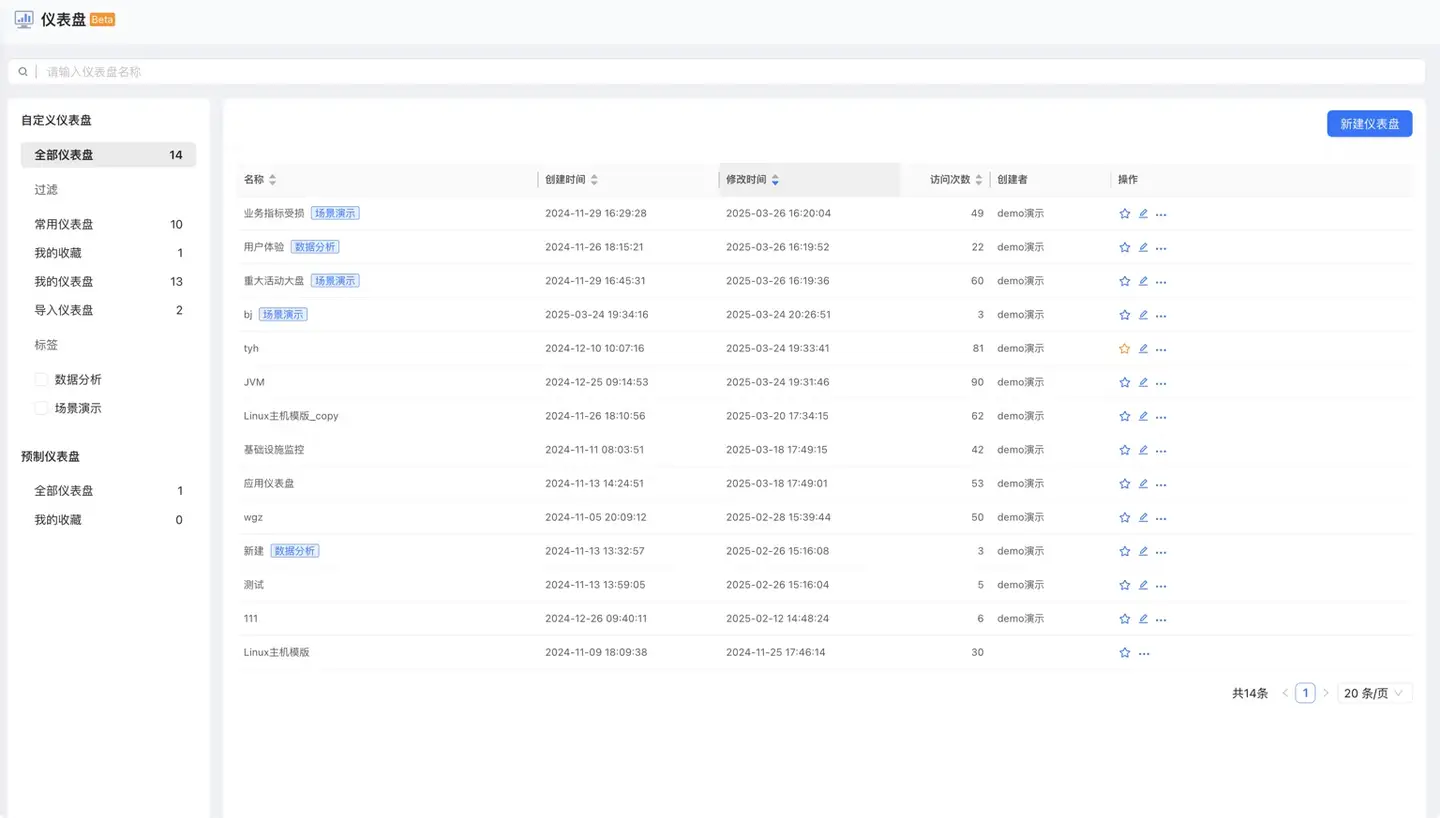Viewport: 1440px width, 818px height.
Task: Enable the 场景演示 tag filter checkbox
Action: pyautogui.click(x=41, y=408)
